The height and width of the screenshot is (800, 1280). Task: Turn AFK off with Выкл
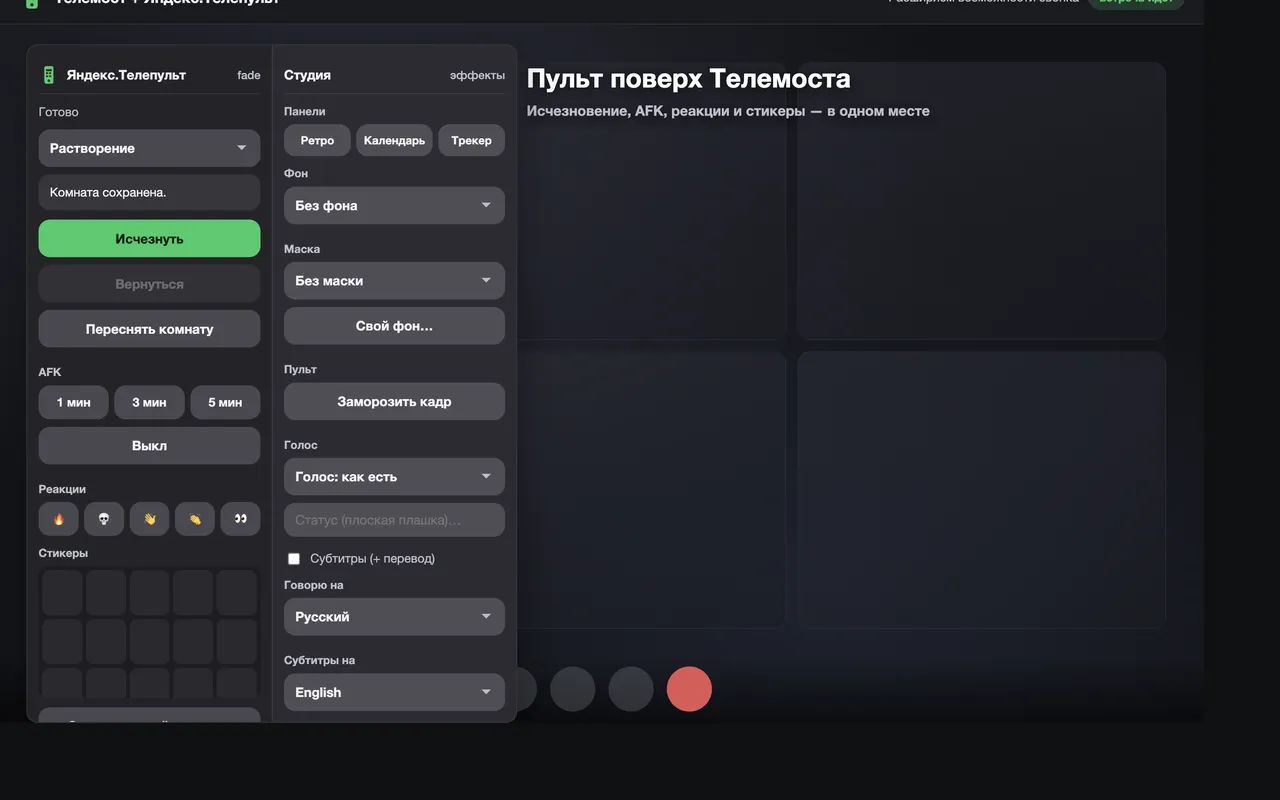pyautogui.click(x=149, y=446)
